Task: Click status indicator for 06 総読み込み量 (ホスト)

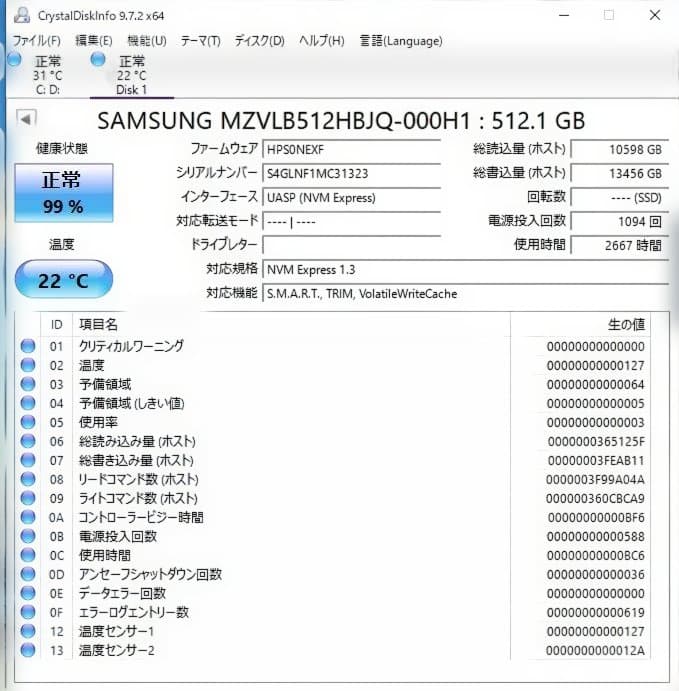Action: coord(28,441)
